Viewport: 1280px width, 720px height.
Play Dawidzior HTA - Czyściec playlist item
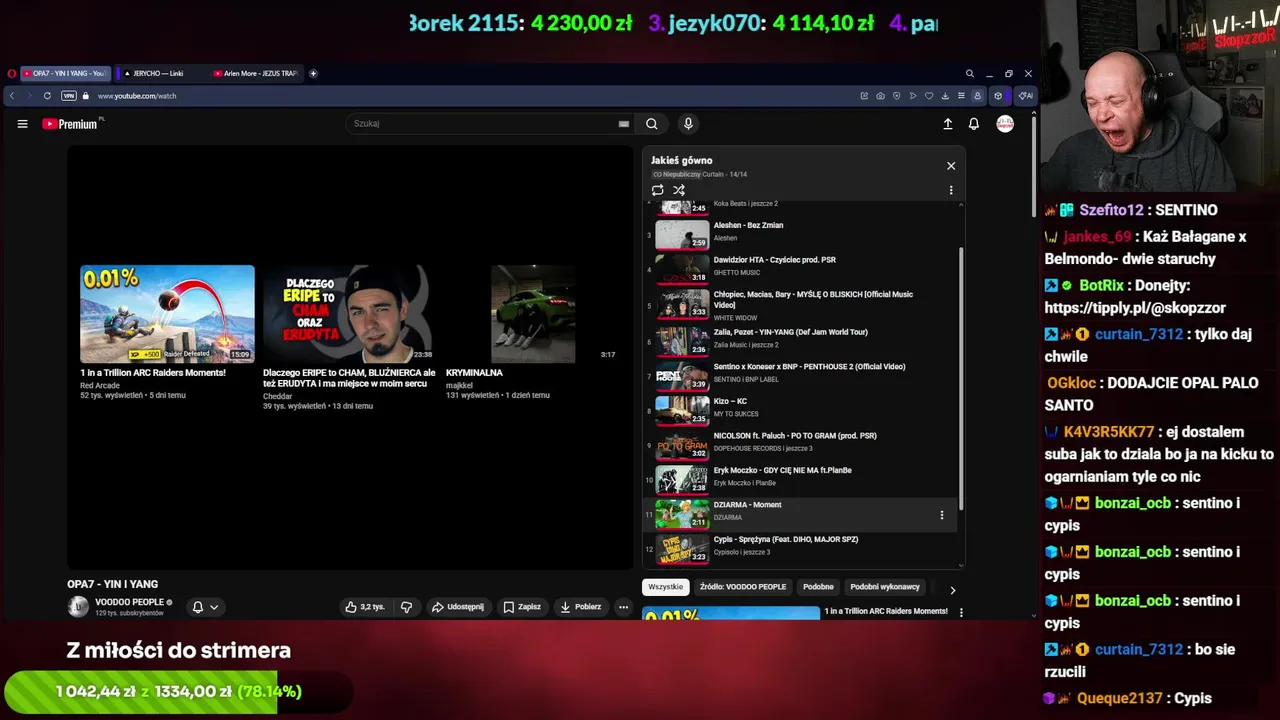tap(800, 268)
